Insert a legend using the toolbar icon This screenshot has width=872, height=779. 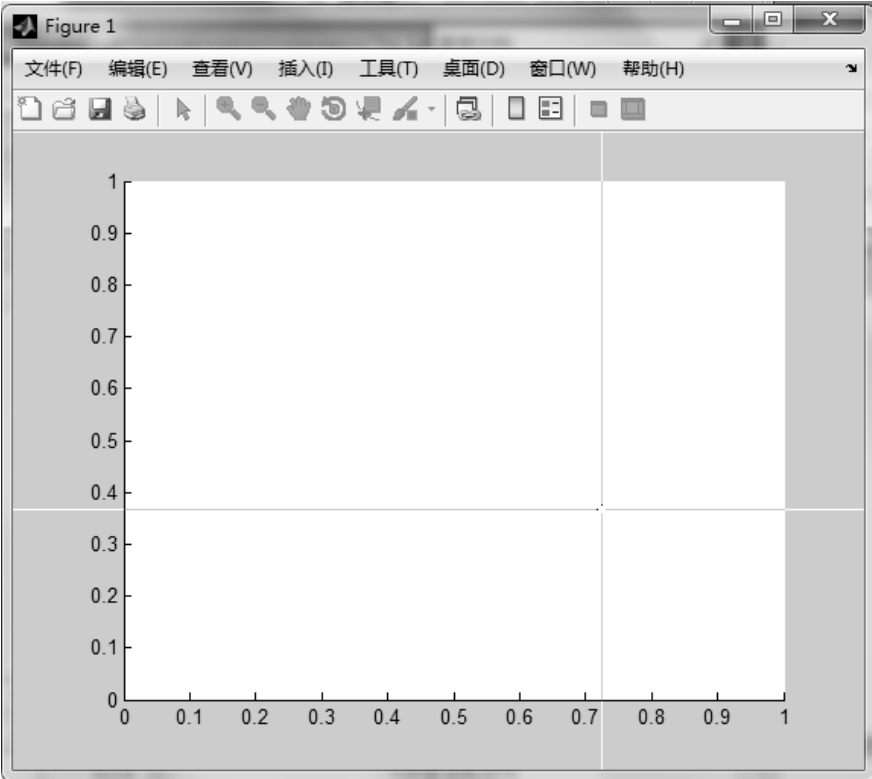551,109
